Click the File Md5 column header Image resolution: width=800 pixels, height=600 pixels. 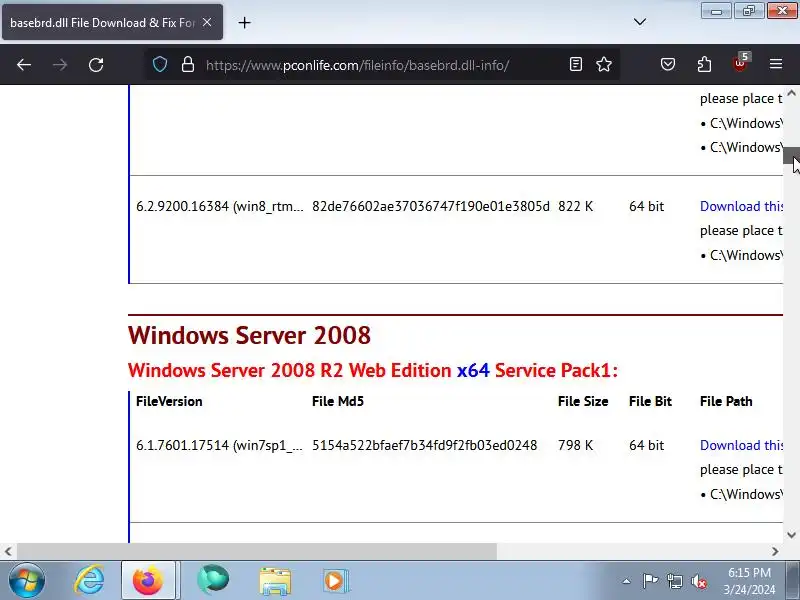(338, 401)
